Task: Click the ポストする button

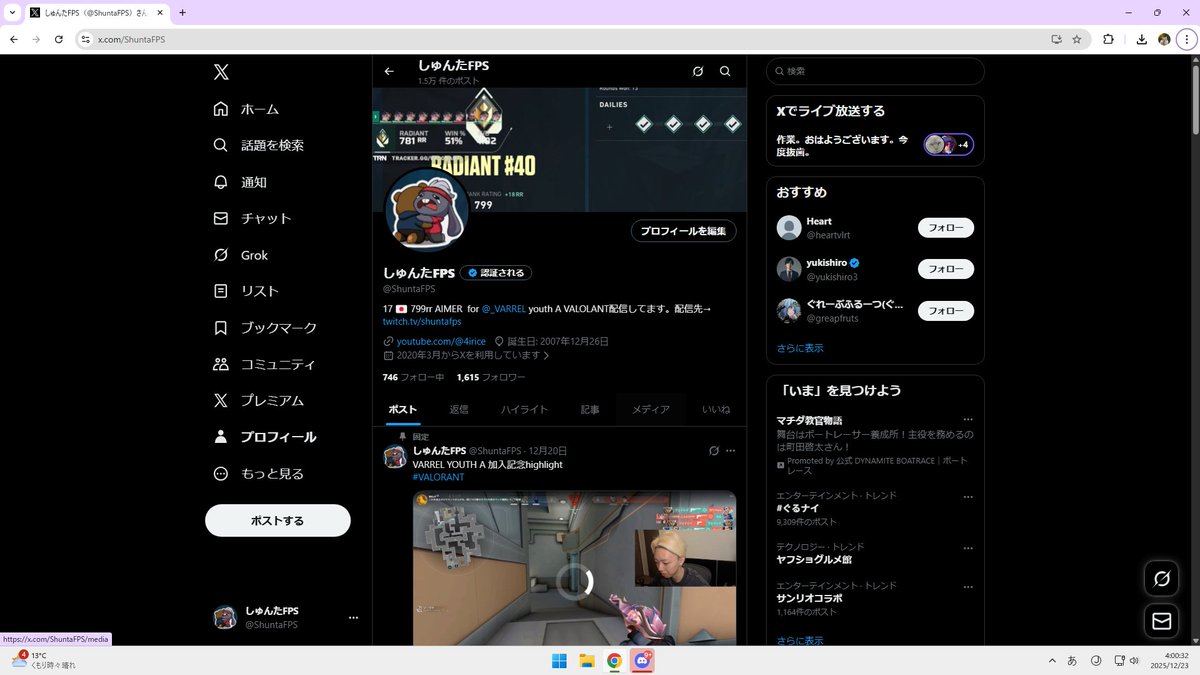Action: pos(278,520)
